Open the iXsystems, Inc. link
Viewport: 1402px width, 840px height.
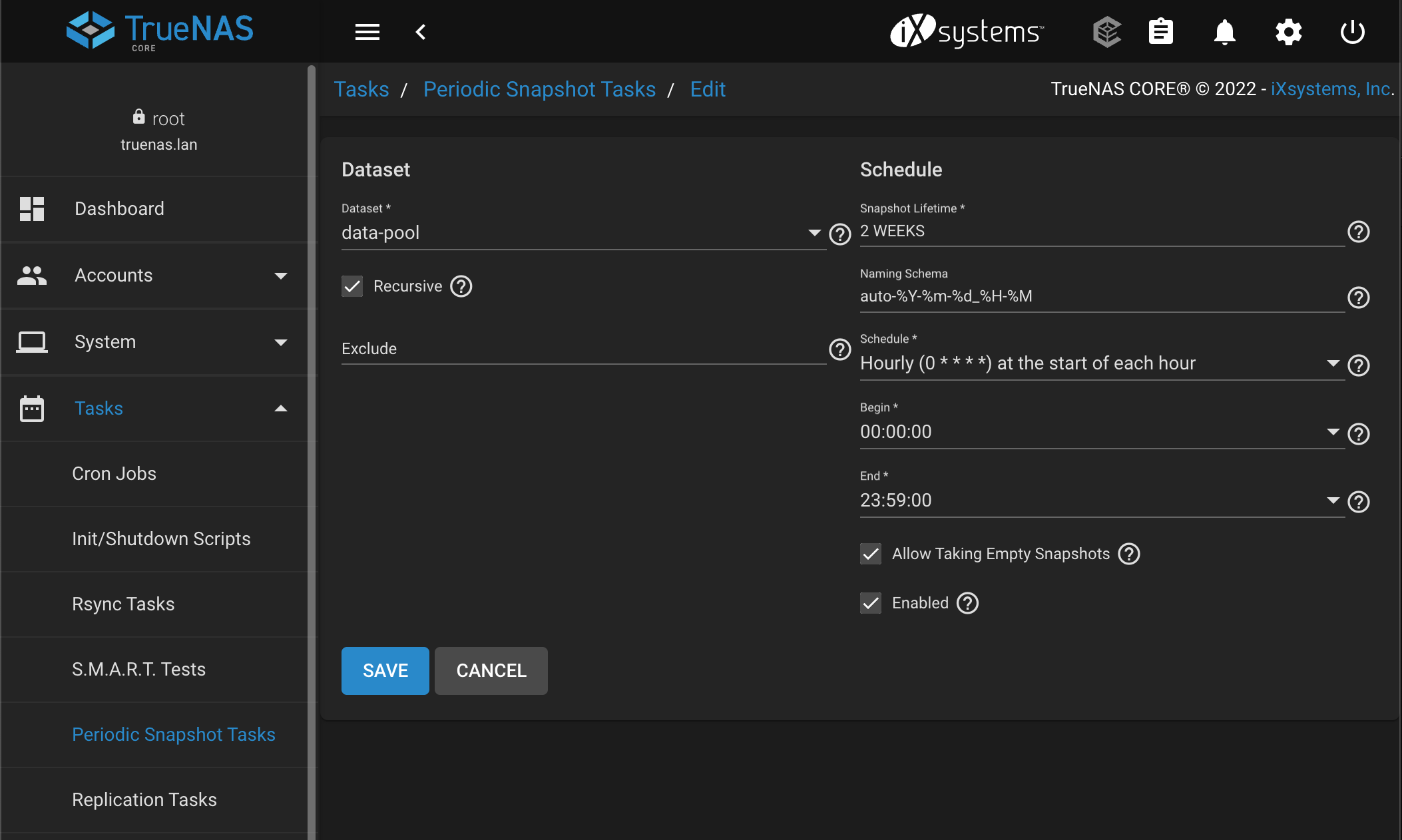click(1331, 89)
